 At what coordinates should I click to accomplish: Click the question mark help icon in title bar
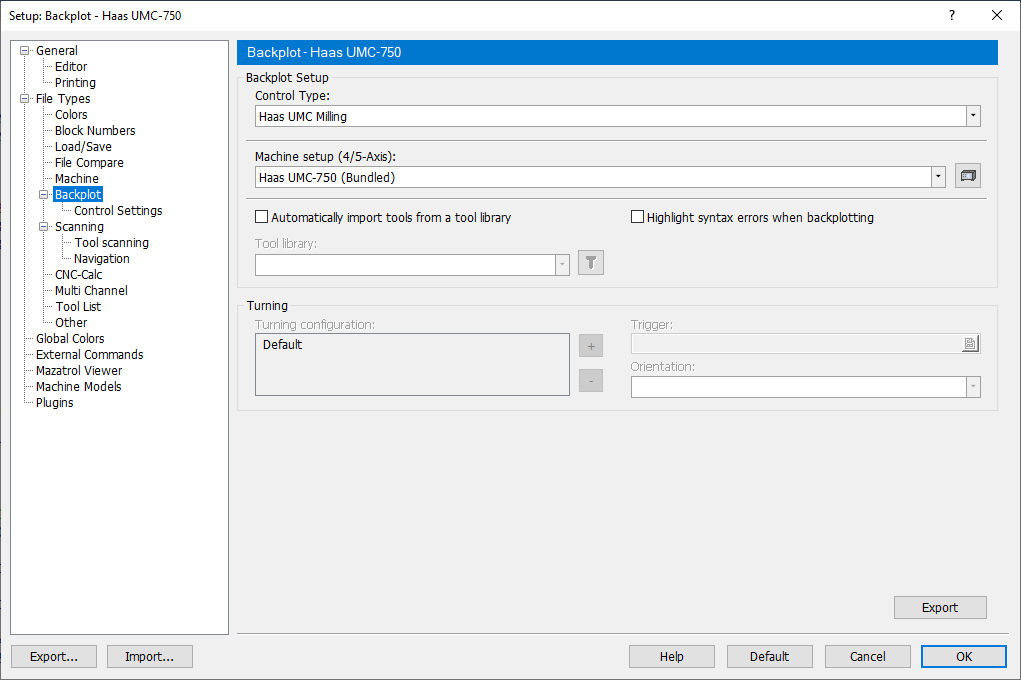(x=952, y=15)
